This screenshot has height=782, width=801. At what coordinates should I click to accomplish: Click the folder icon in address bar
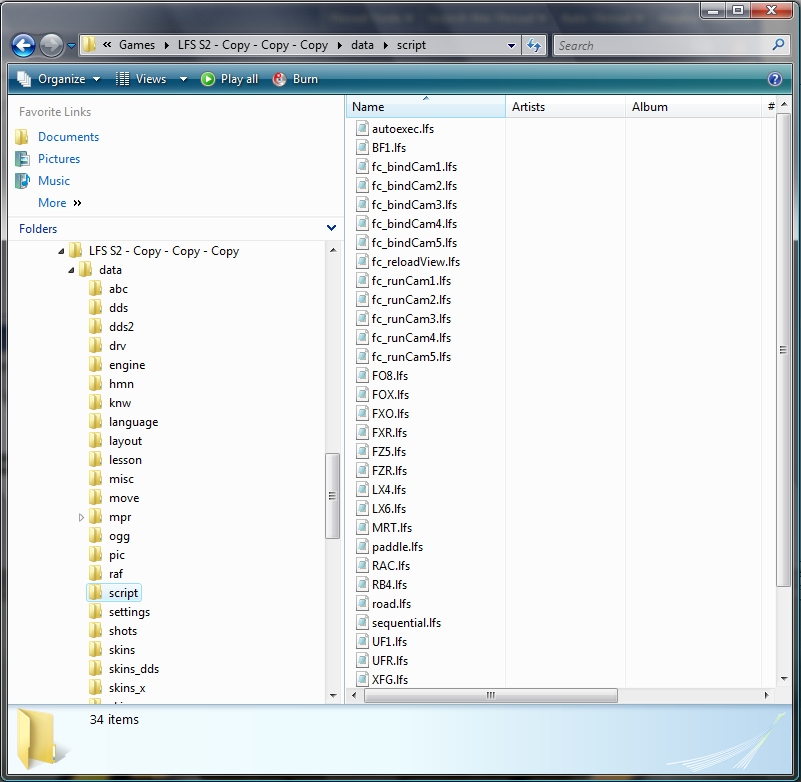click(89, 45)
